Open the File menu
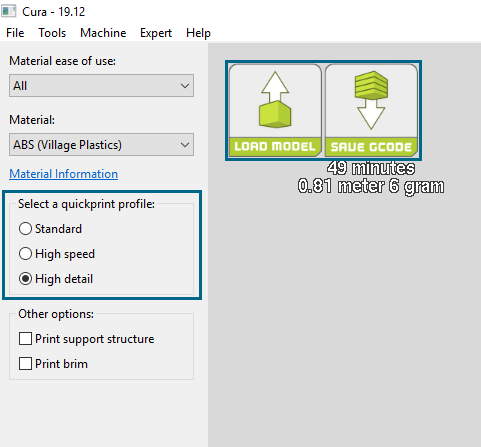Screen dimensions: 481x447 tap(15, 33)
